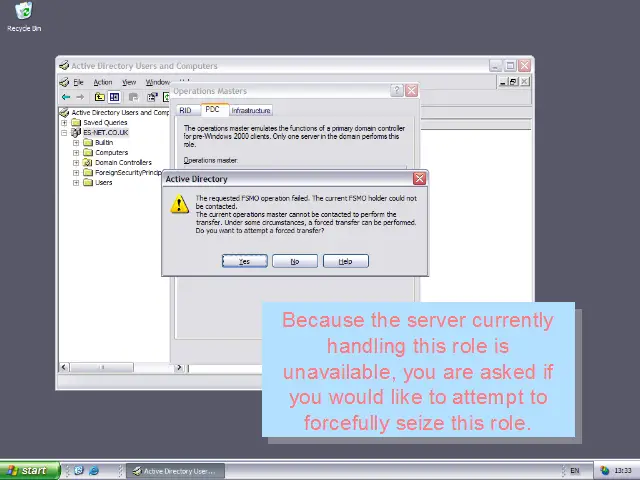This screenshot has height=480, width=640.
Task: Click the grayed-out New Window toolbar icon
Action: (x=133, y=97)
